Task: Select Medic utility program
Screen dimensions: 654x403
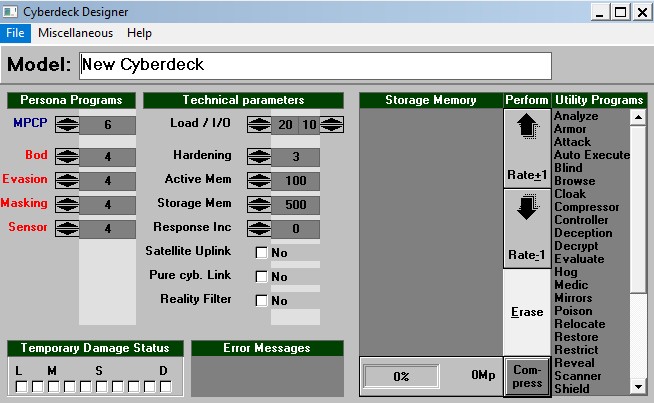Action: click(x=571, y=285)
